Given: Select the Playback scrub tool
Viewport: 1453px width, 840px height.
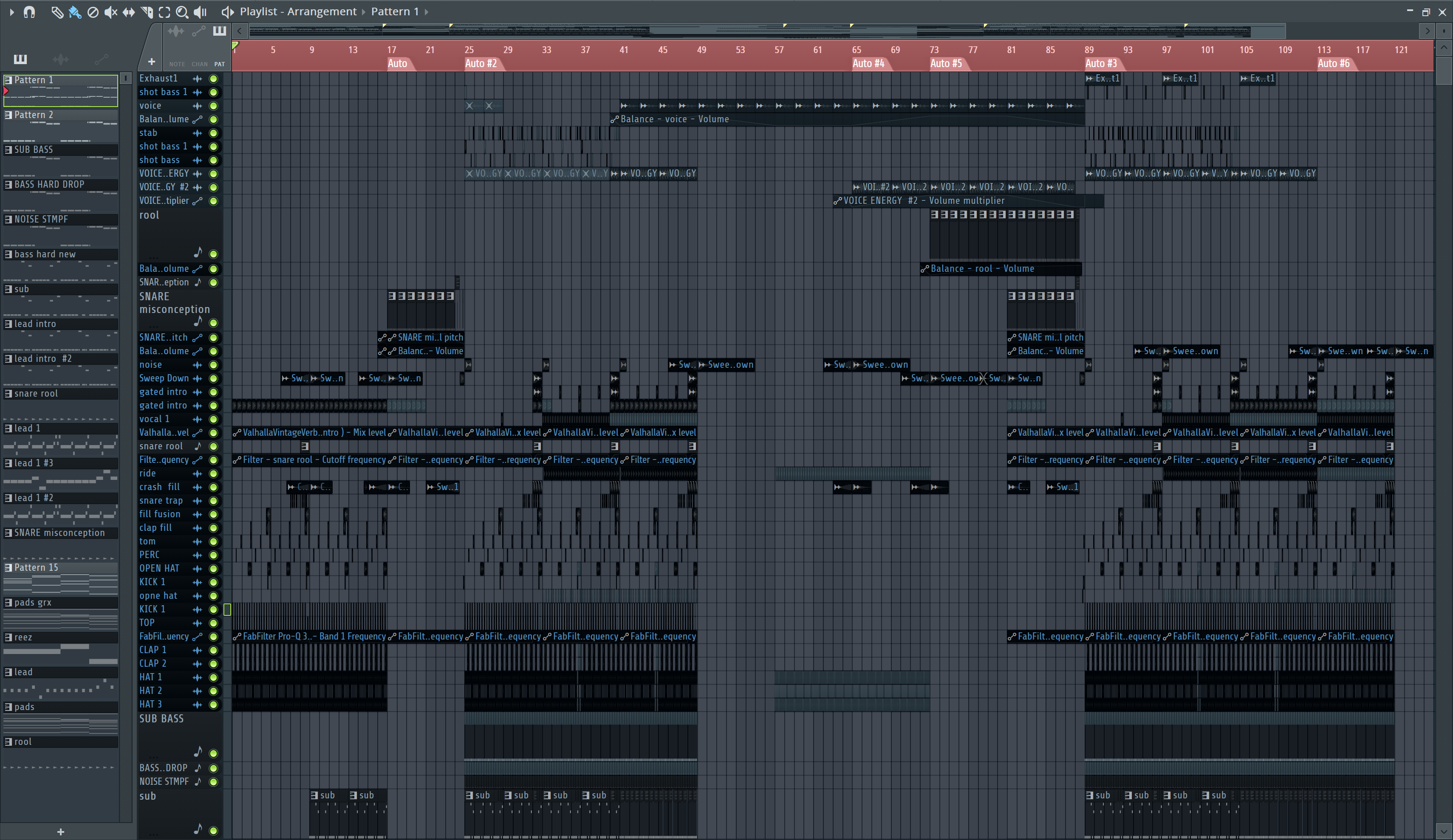Looking at the screenshot, I should pos(200,11).
